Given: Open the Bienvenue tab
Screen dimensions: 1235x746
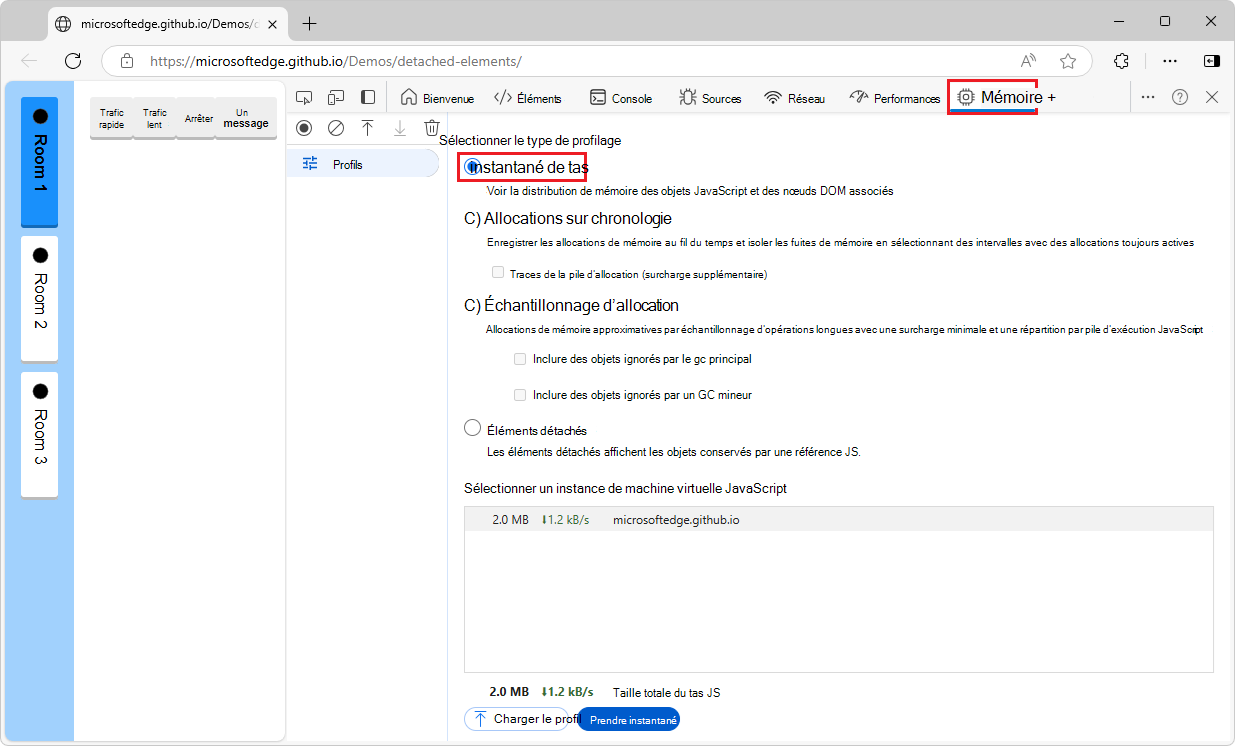Looking at the screenshot, I should click(x=437, y=98).
